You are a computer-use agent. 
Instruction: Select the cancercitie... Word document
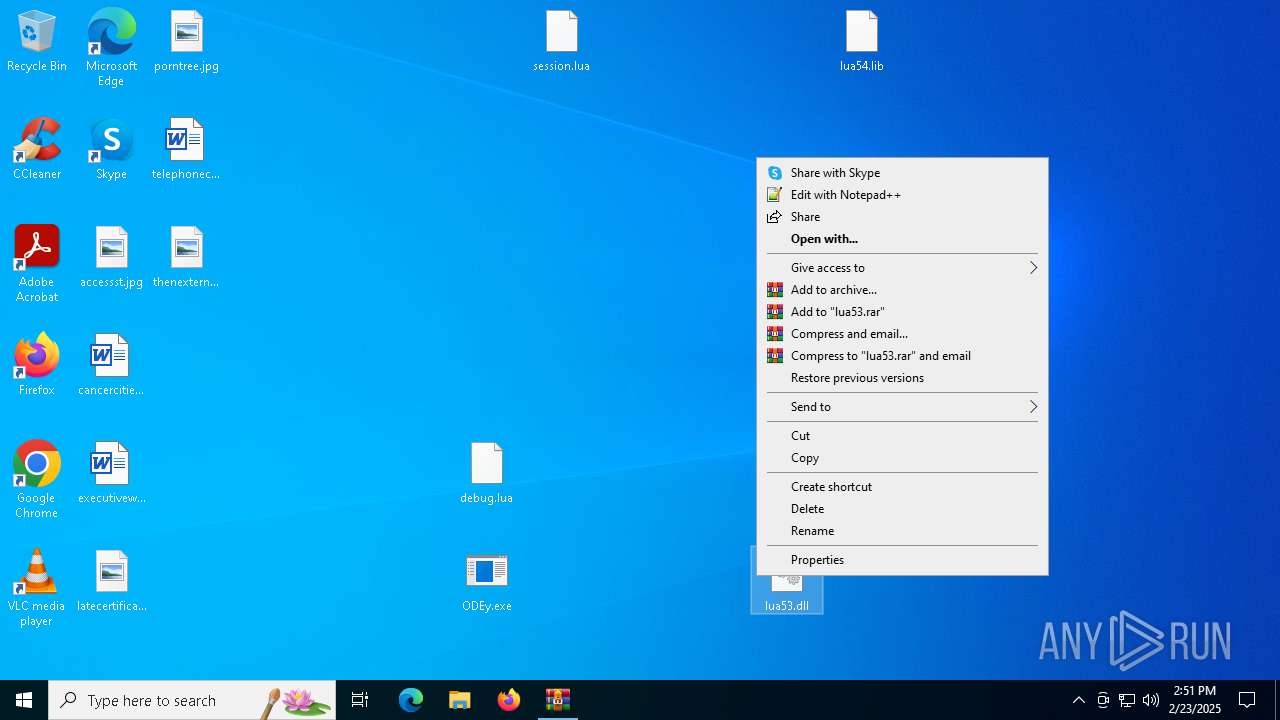[x=111, y=366]
